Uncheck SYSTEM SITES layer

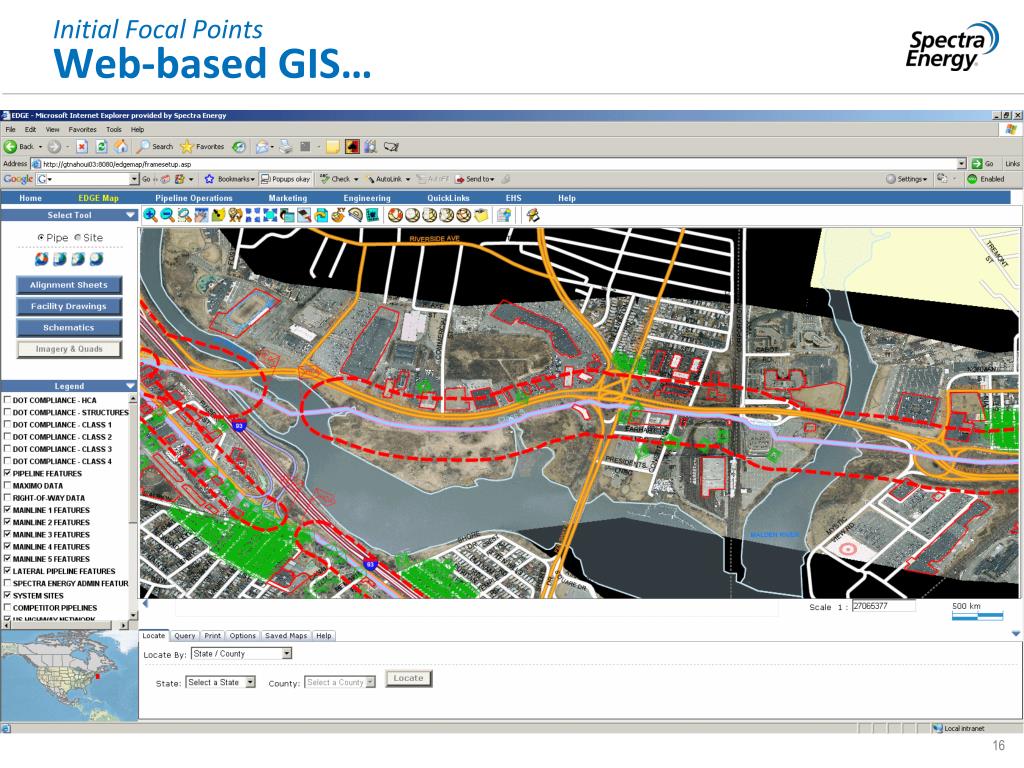[7, 596]
